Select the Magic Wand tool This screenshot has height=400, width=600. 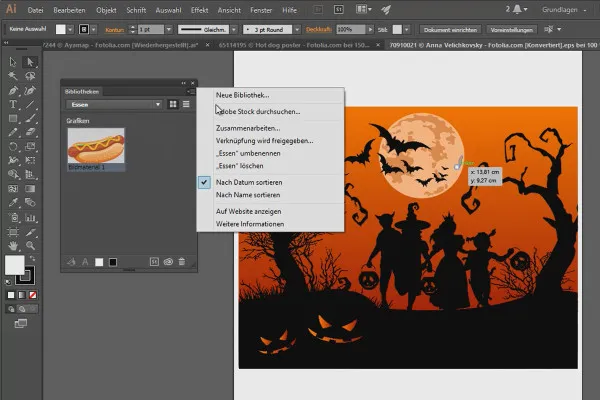click(13, 76)
